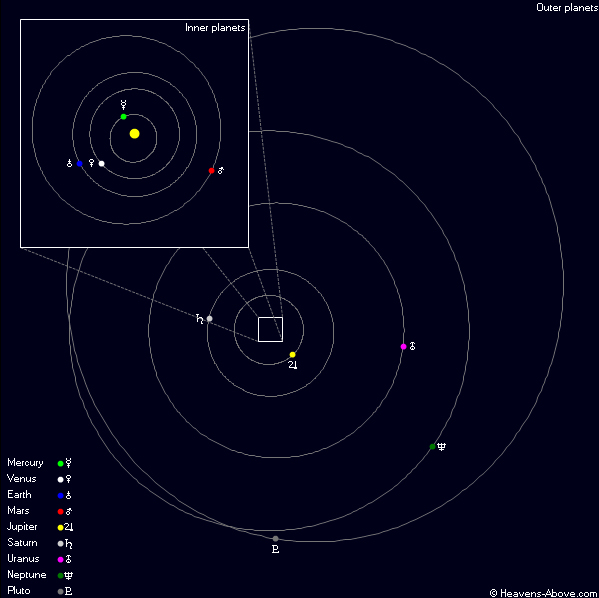Click the Saturn symbol in the legend
The height and width of the screenshot is (598, 599).
click(x=69, y=544)
